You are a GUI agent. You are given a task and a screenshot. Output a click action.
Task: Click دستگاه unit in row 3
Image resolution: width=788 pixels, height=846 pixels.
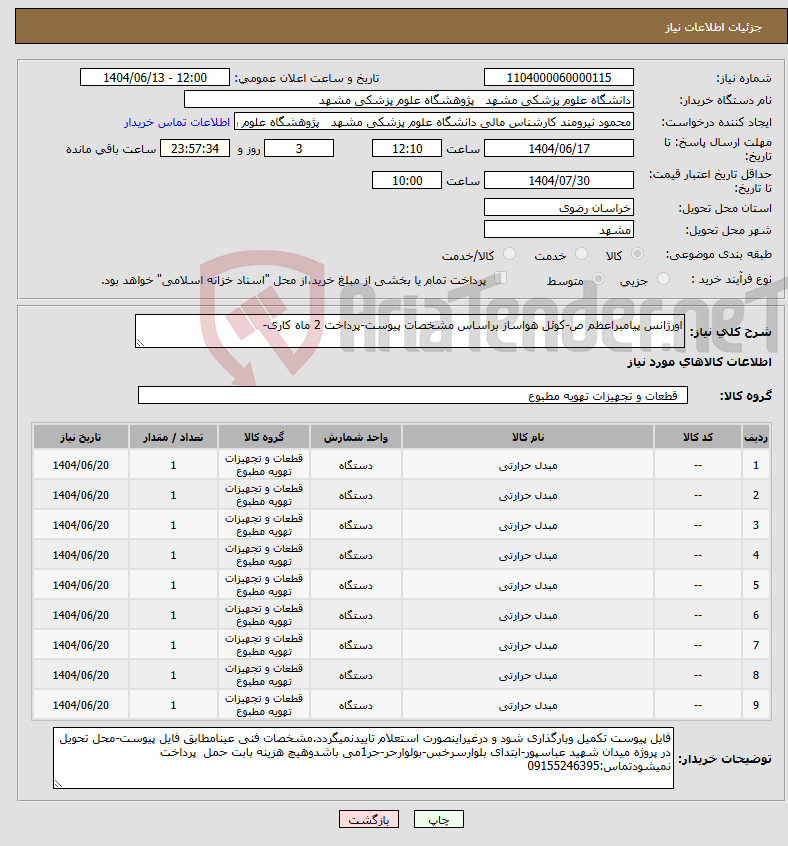click(x=355, y=525)
